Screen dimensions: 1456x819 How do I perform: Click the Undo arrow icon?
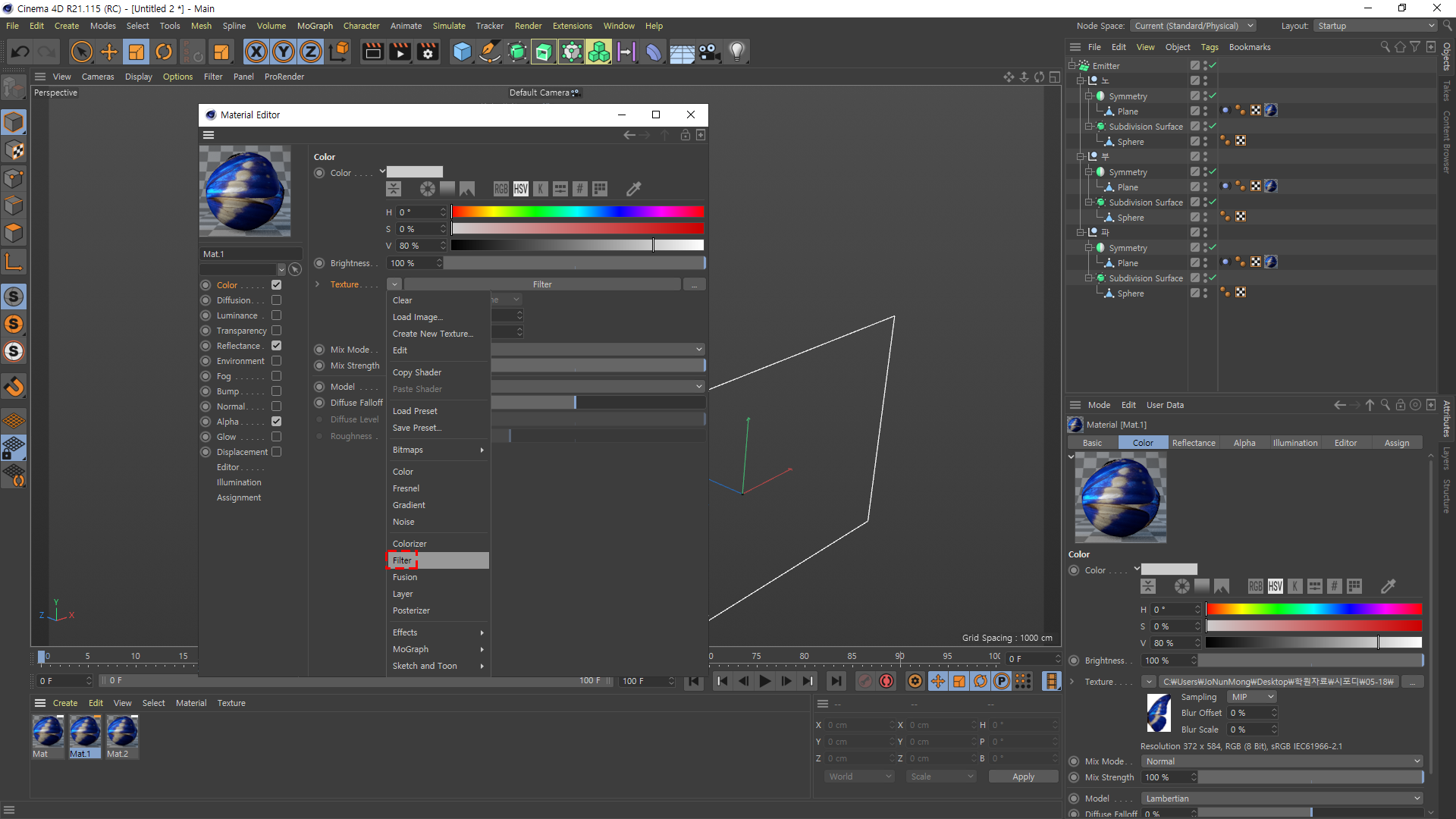click(x=20, y=52)
